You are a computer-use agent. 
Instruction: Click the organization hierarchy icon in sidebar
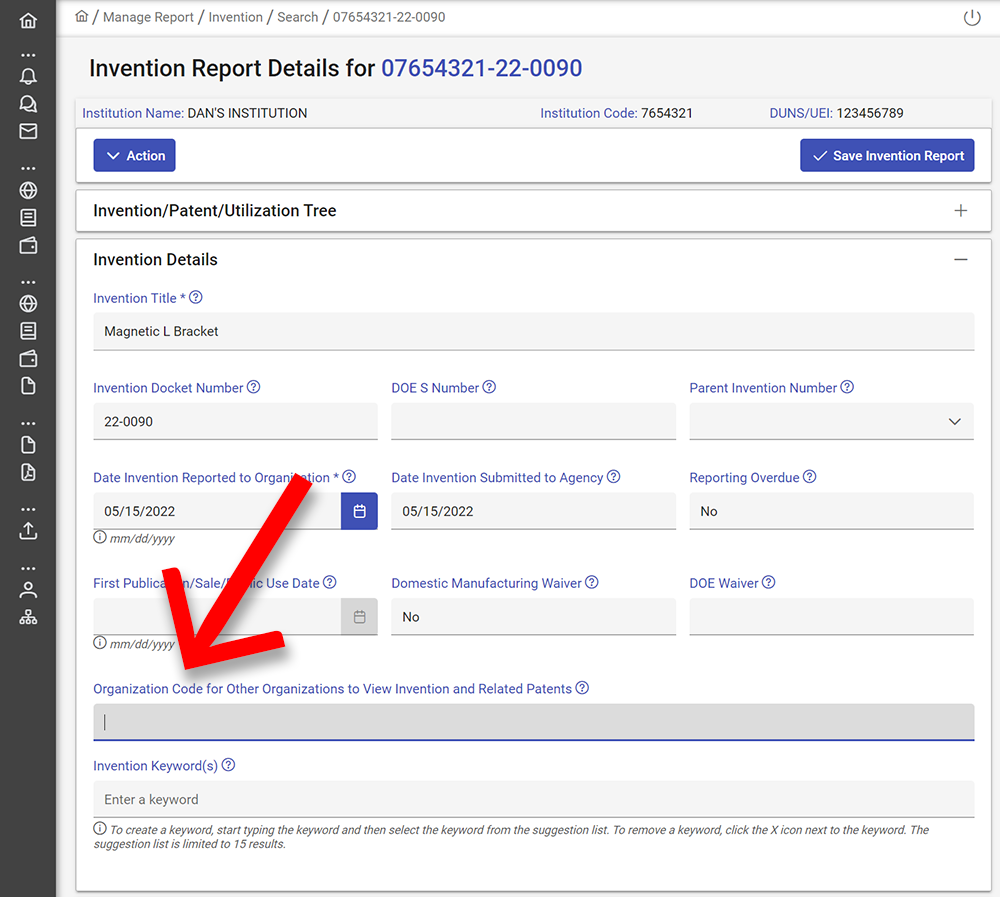pyautogui.click(x=28, y=617)
